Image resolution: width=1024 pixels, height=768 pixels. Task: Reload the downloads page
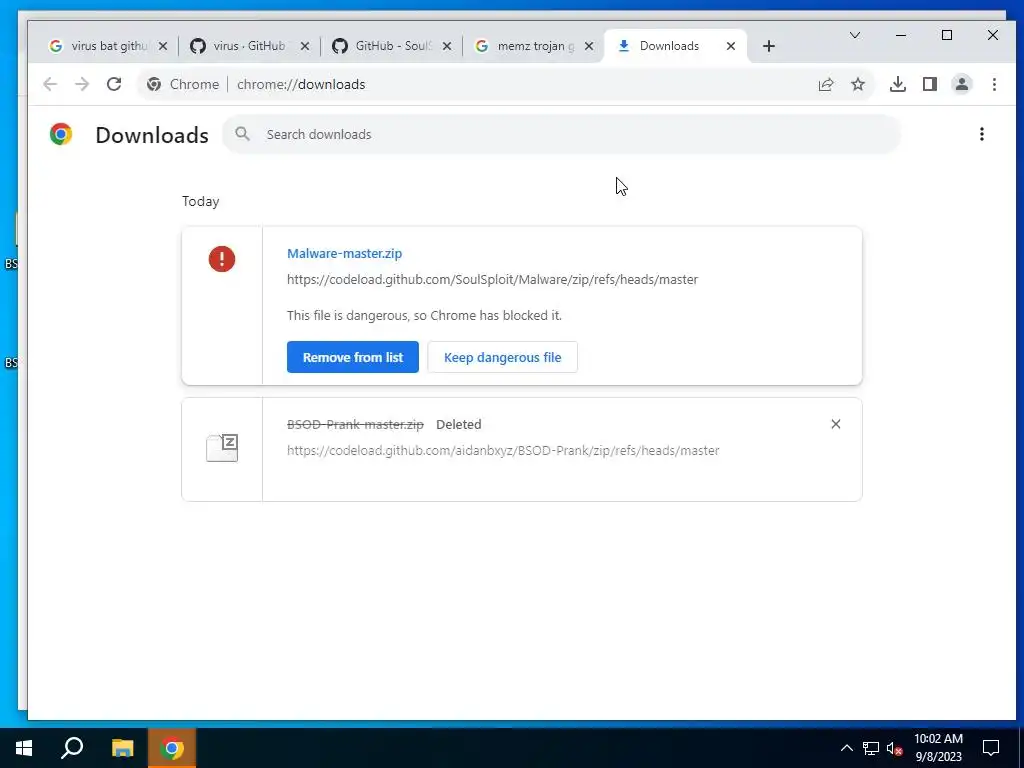[x=114, y=84]
